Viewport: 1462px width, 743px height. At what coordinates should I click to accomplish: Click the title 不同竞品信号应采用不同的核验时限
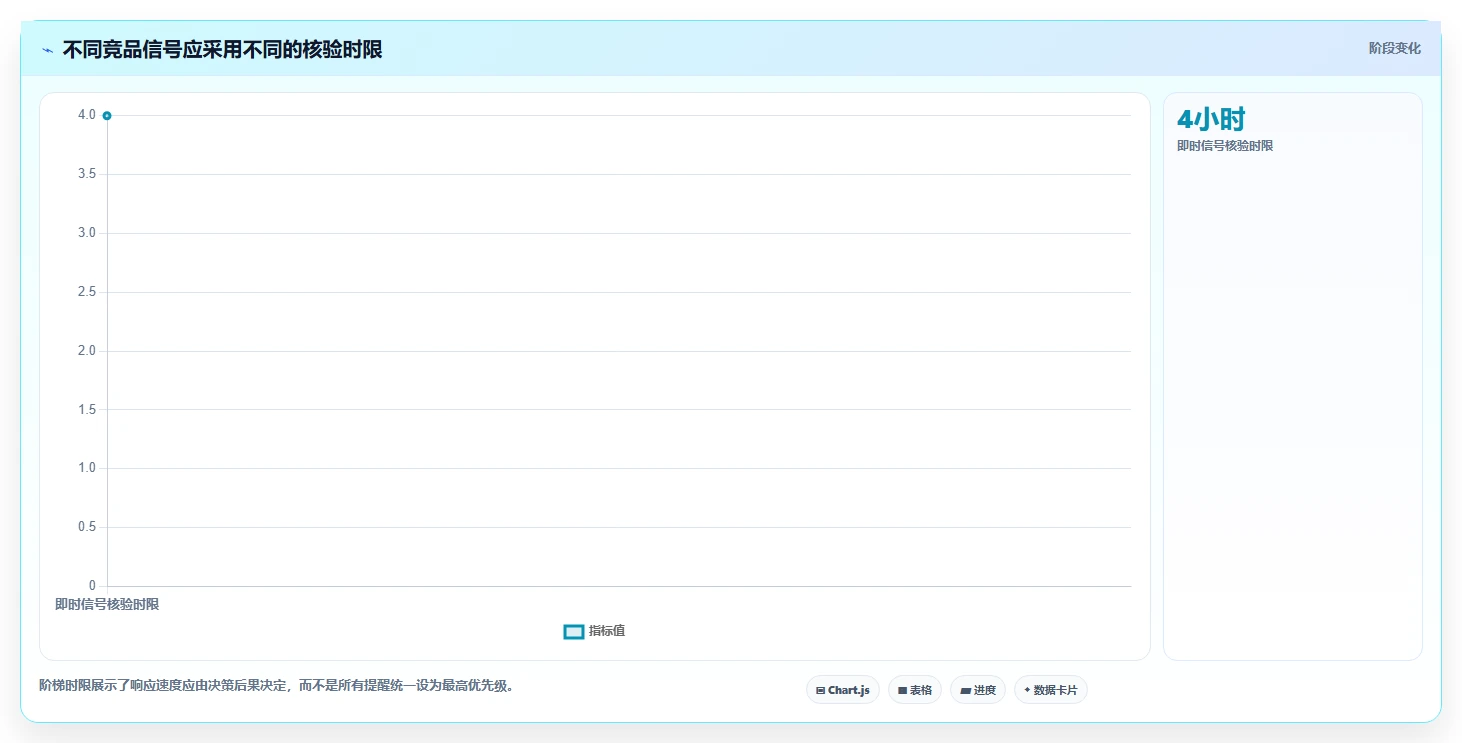point(222,49)
